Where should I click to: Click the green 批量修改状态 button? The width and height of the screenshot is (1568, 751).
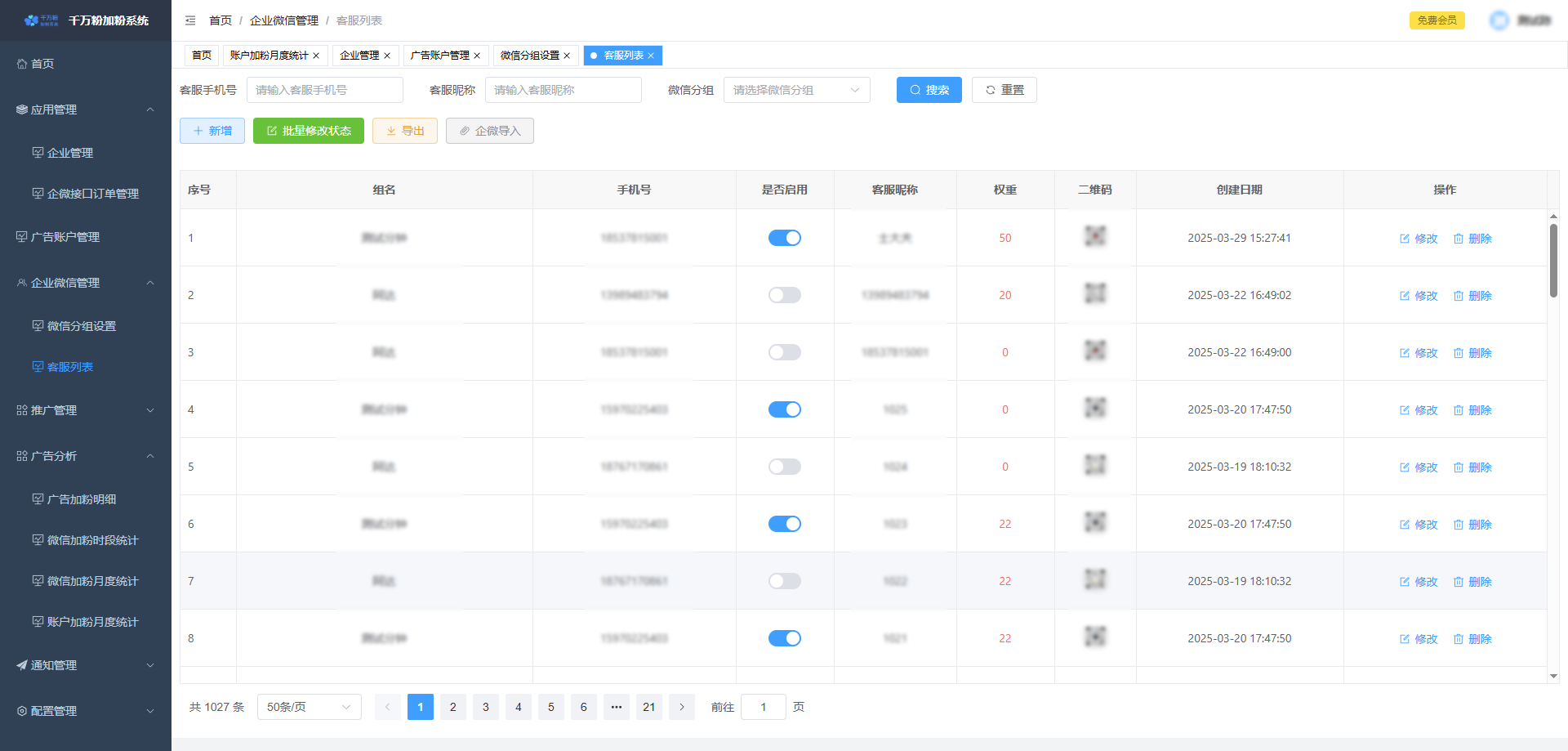[308, 131]
